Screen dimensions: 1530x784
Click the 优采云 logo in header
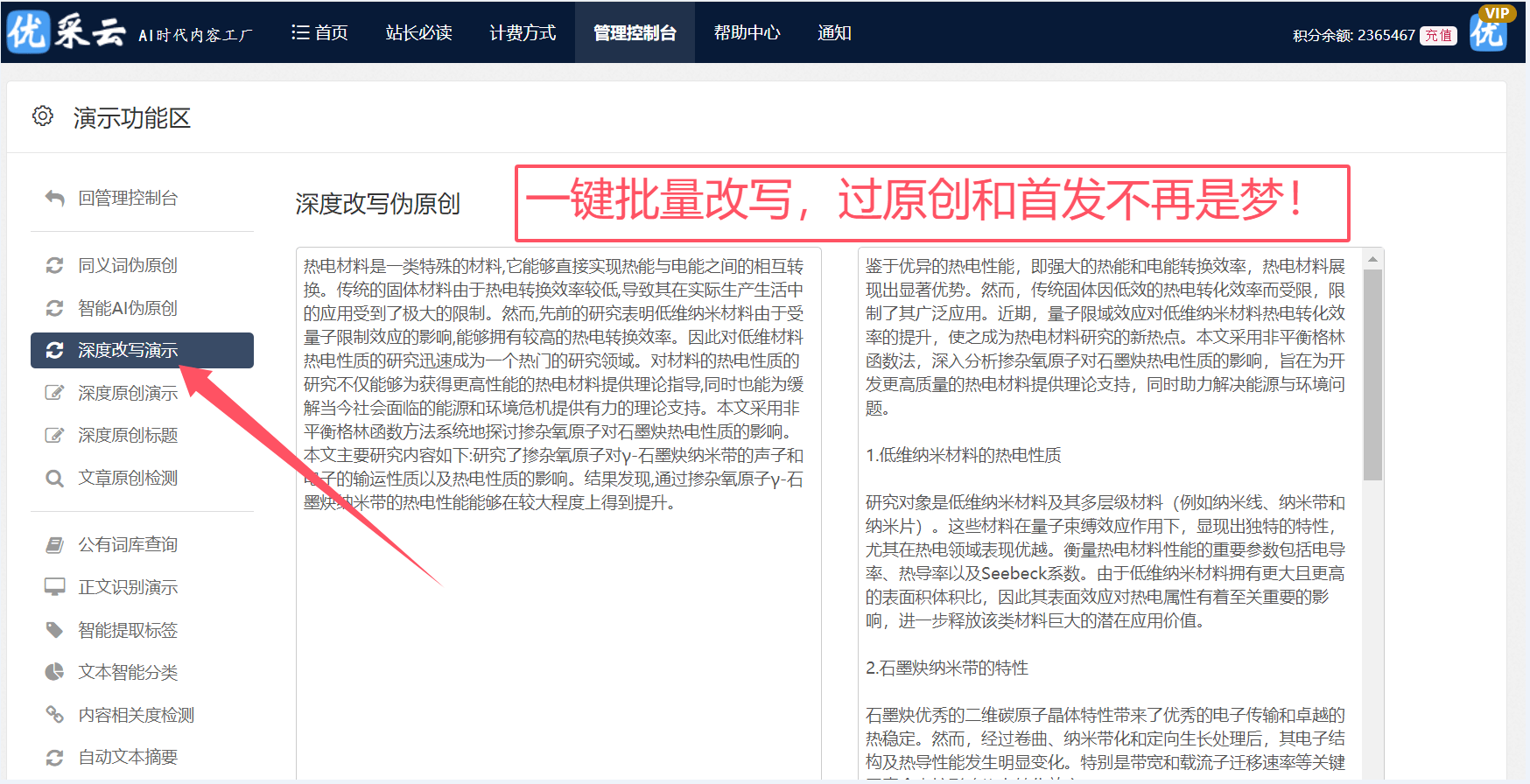[x=67, y=32]
